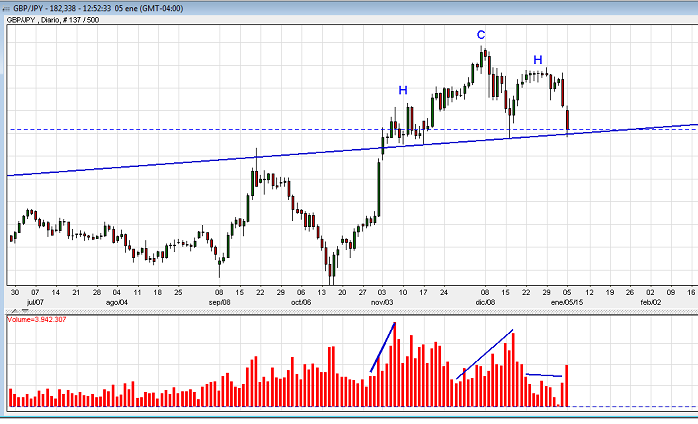Select the blue 'C' head label
Viewport: 698px width, 424px height.
[481, 35]
